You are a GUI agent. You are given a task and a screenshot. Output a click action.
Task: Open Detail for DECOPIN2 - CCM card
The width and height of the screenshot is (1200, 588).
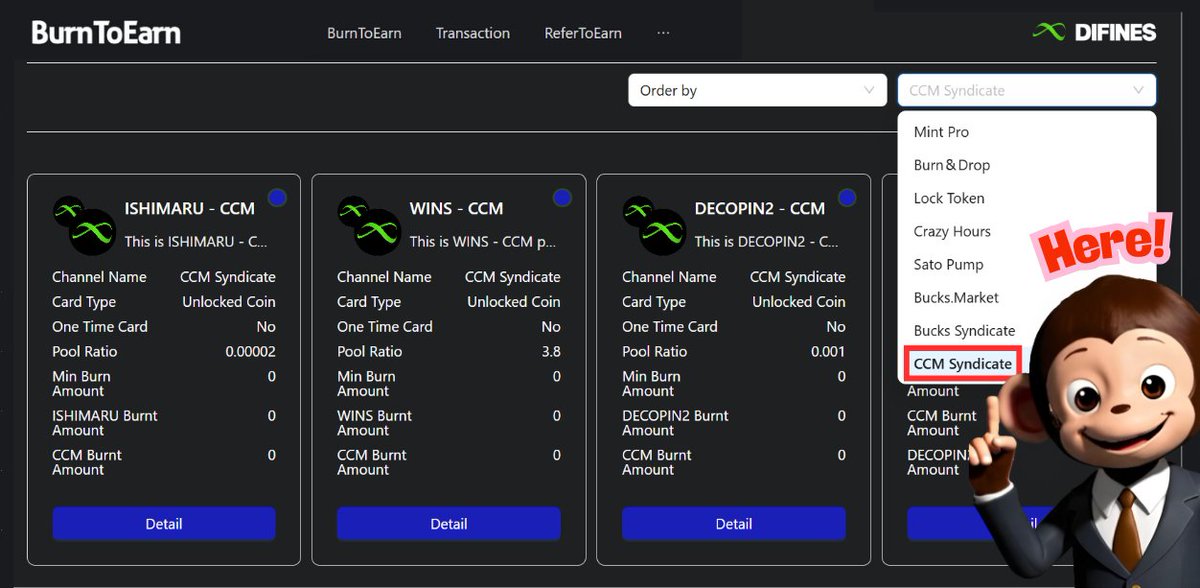tap(734, 524)
